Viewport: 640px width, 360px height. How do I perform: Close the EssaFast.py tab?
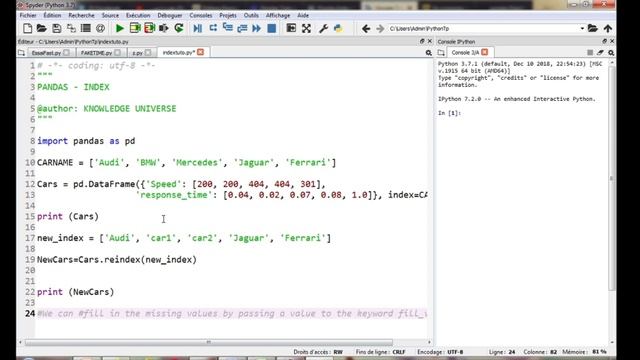67,53
